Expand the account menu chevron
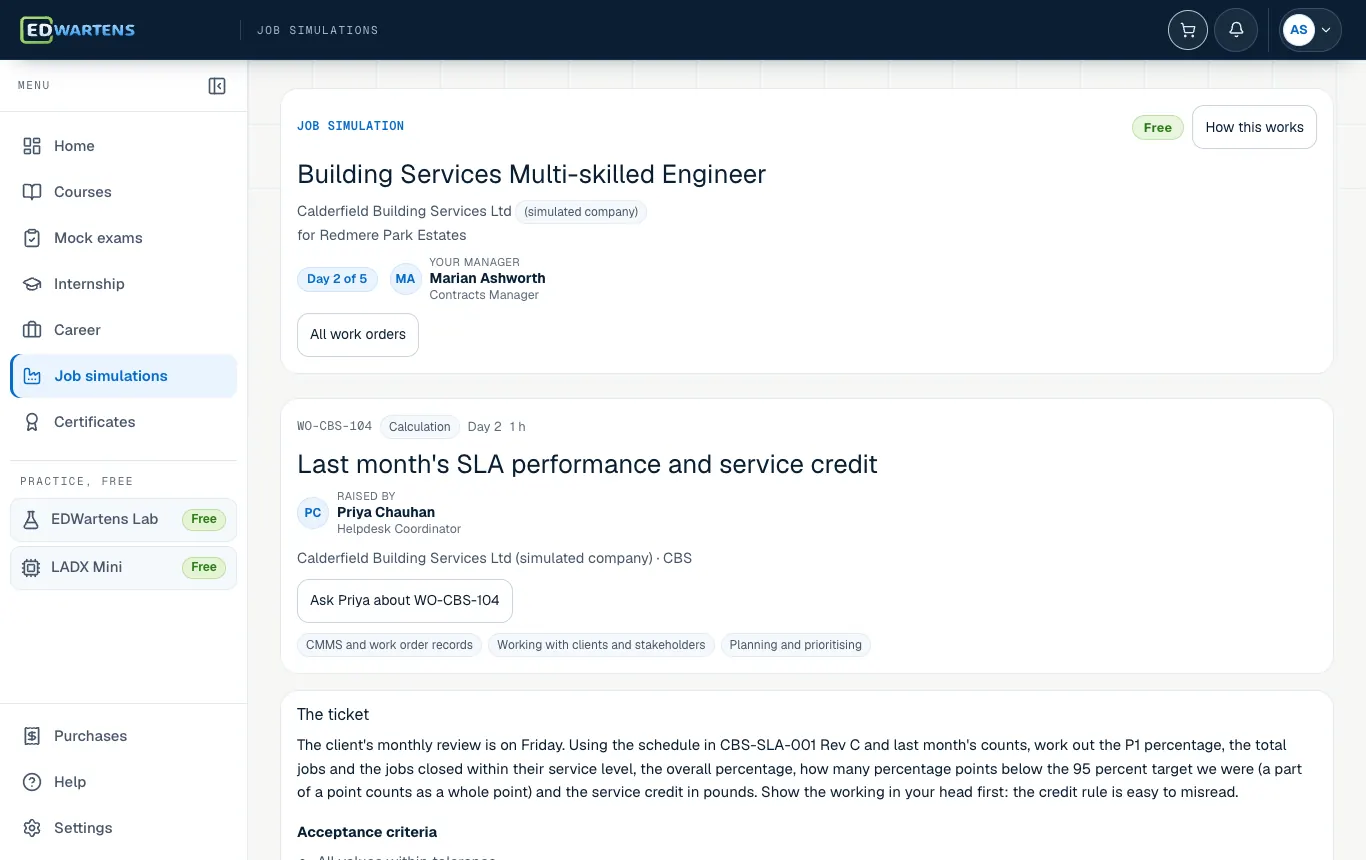 (x=1326, y=30)
